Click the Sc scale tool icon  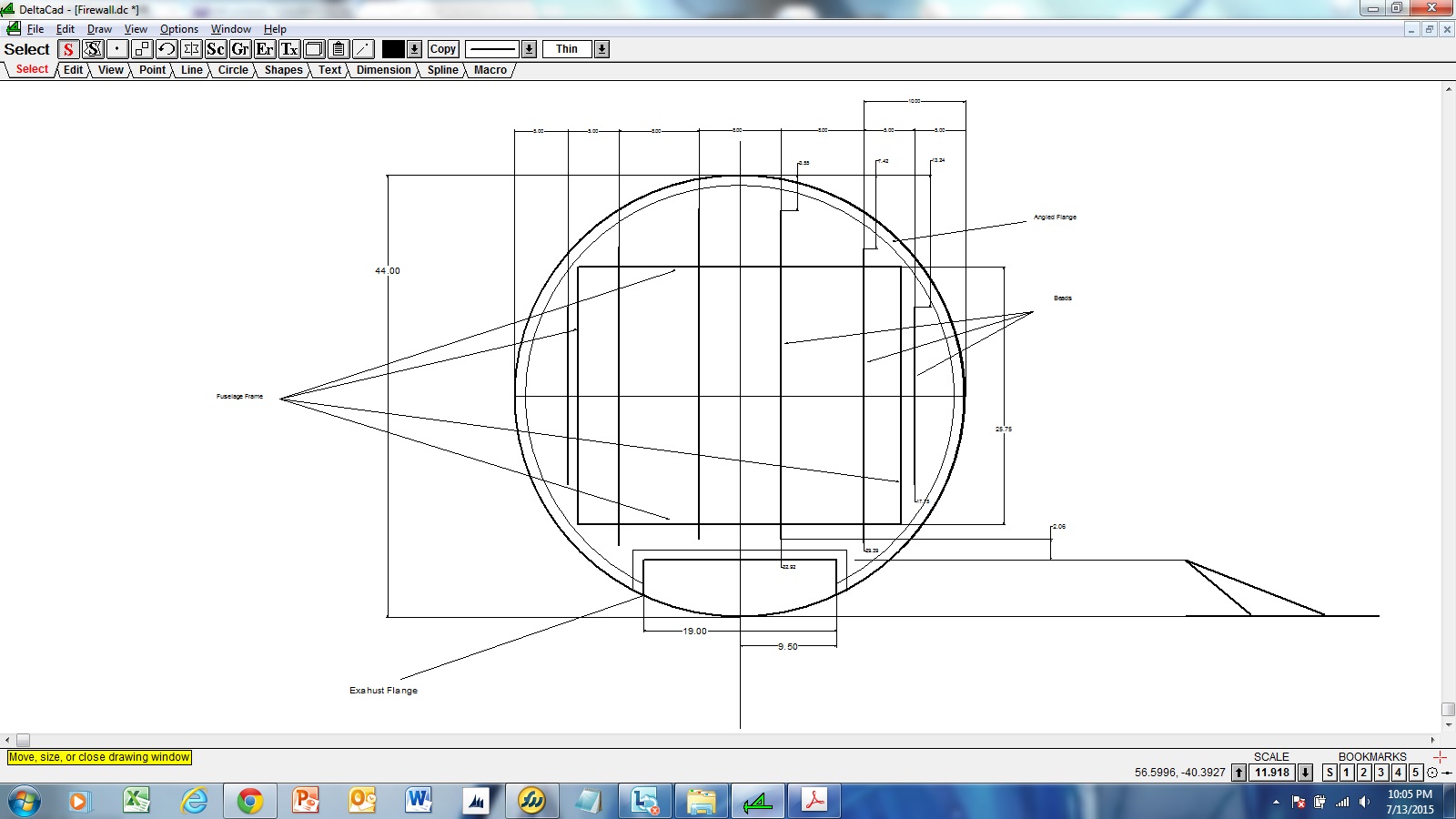tap(216, 49)
